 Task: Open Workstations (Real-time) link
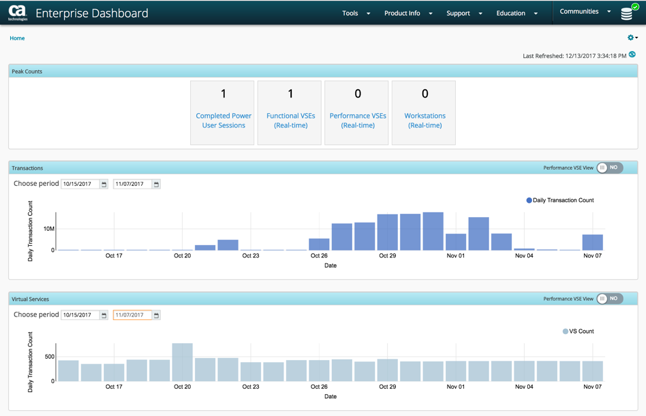tap(425, 120)
